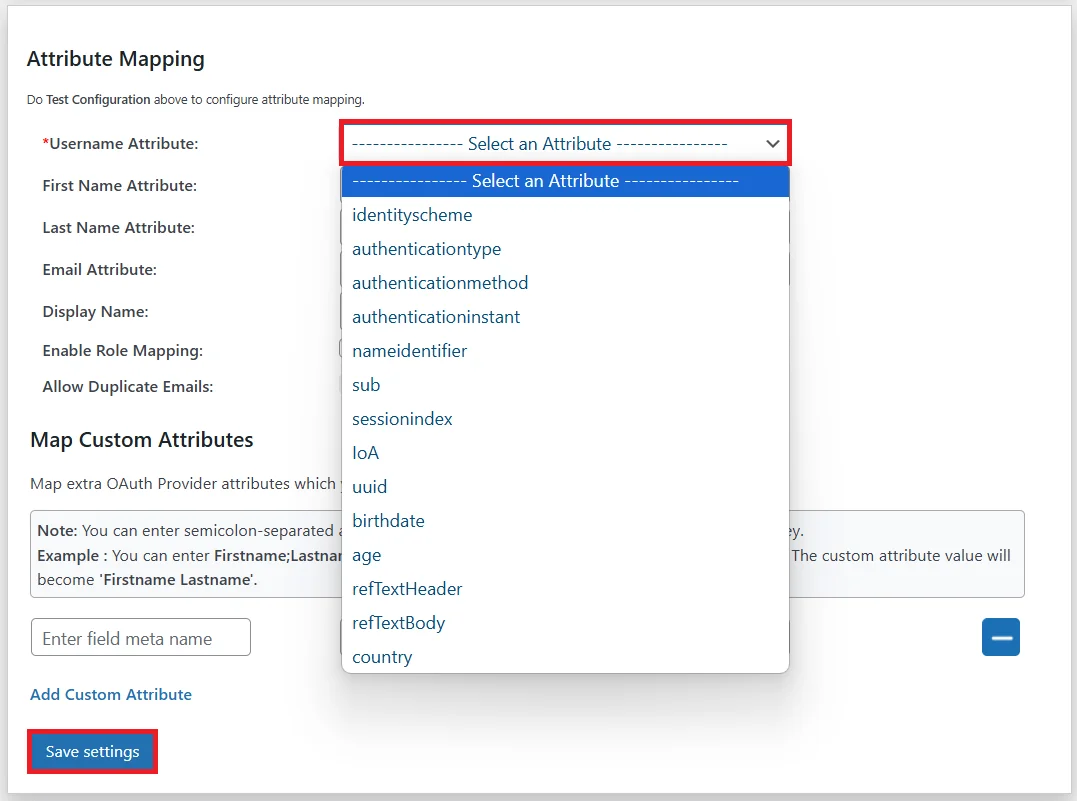
Task: Pick IoA attribute option
Action: (565, 453)
